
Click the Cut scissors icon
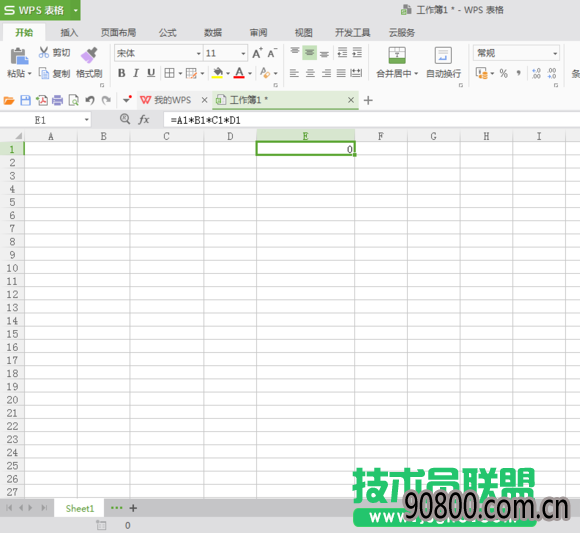click(44, 53)
